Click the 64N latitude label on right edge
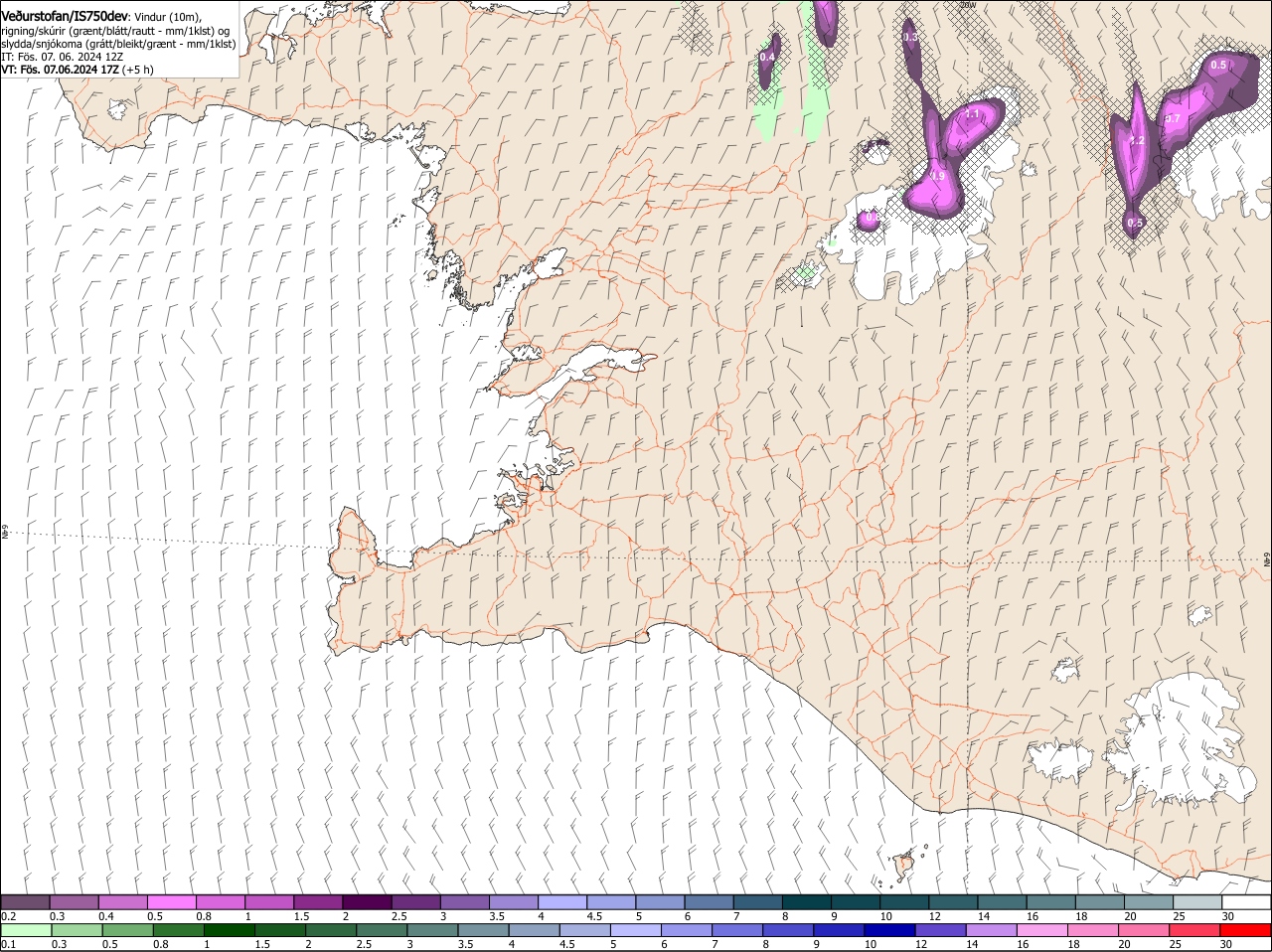1272x952 pixels. click(x=1266, y=559)
